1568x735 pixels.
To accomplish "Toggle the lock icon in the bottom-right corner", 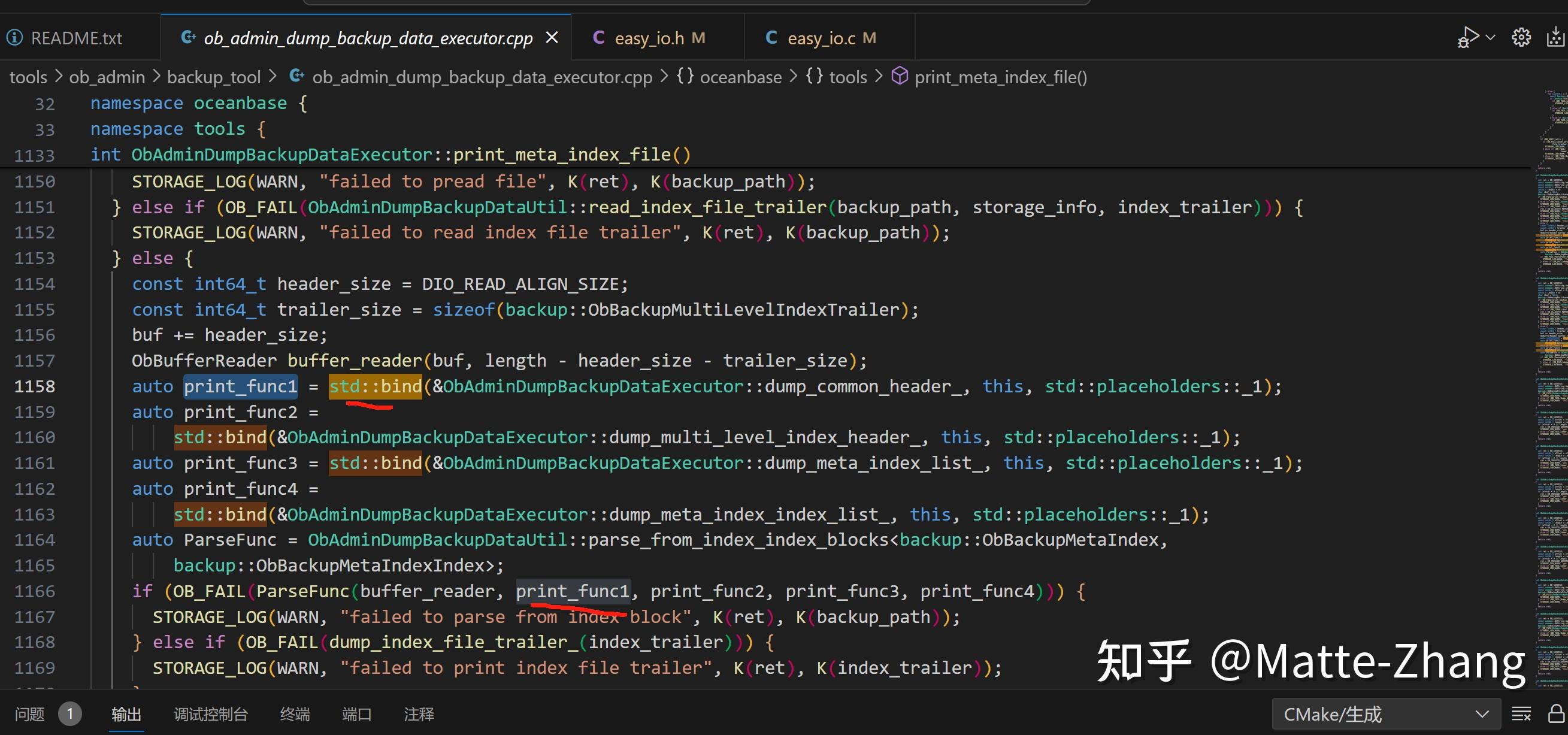I will 1555,713.
